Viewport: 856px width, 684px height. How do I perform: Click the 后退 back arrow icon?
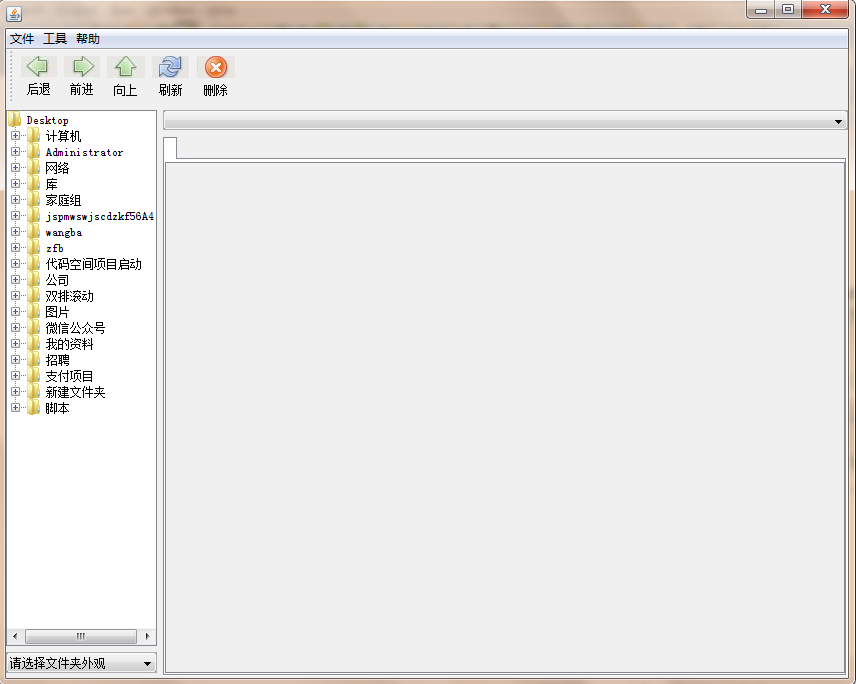point(38,67)
